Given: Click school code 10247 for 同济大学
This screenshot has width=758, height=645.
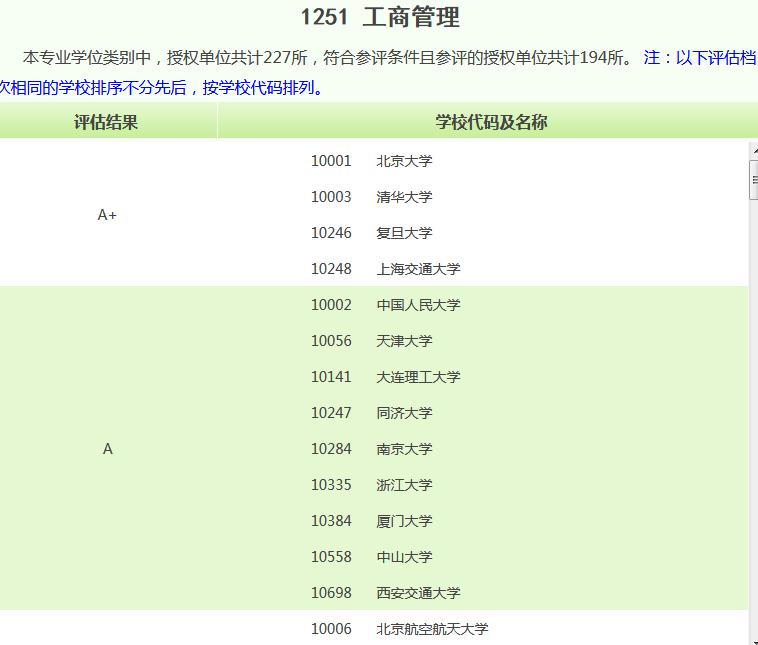Looking at the screenshot, I should (331, 413).
